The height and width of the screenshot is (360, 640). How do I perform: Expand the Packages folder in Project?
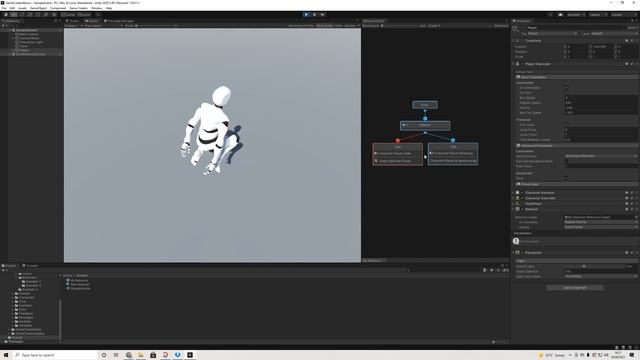coord(3,342)
